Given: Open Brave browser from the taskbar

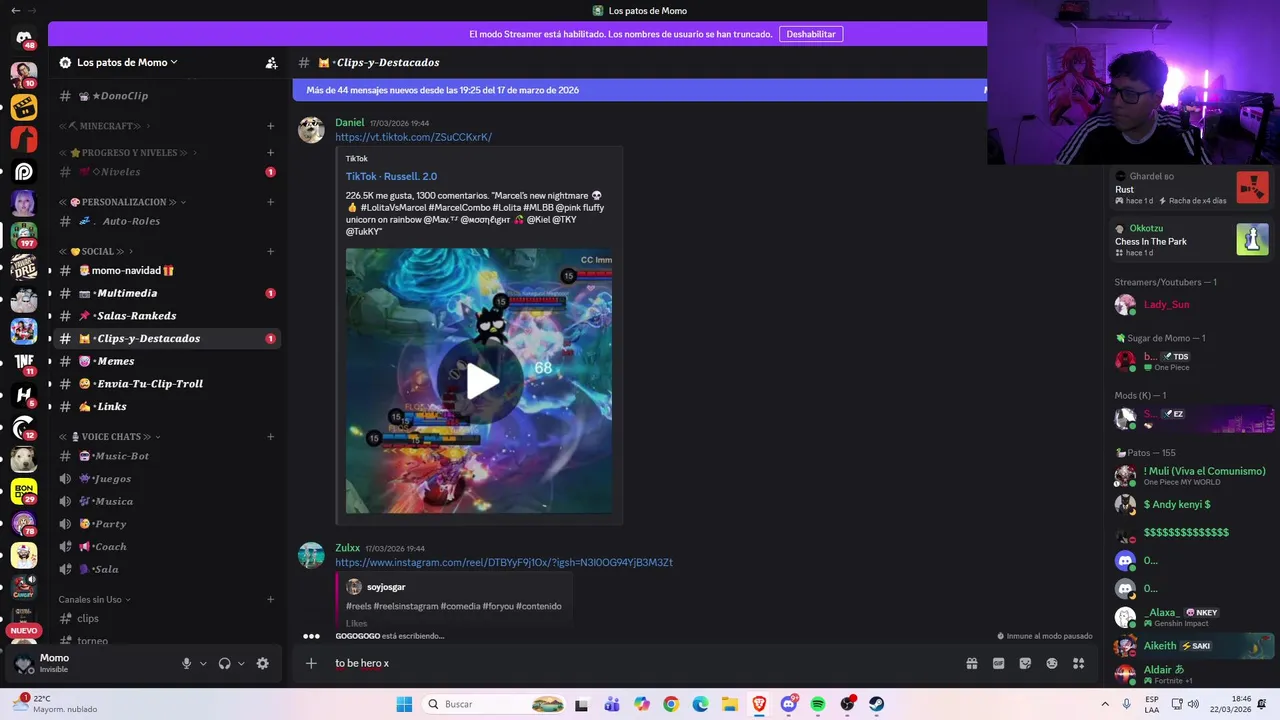Looking at the screenshot, I should 759,704.
